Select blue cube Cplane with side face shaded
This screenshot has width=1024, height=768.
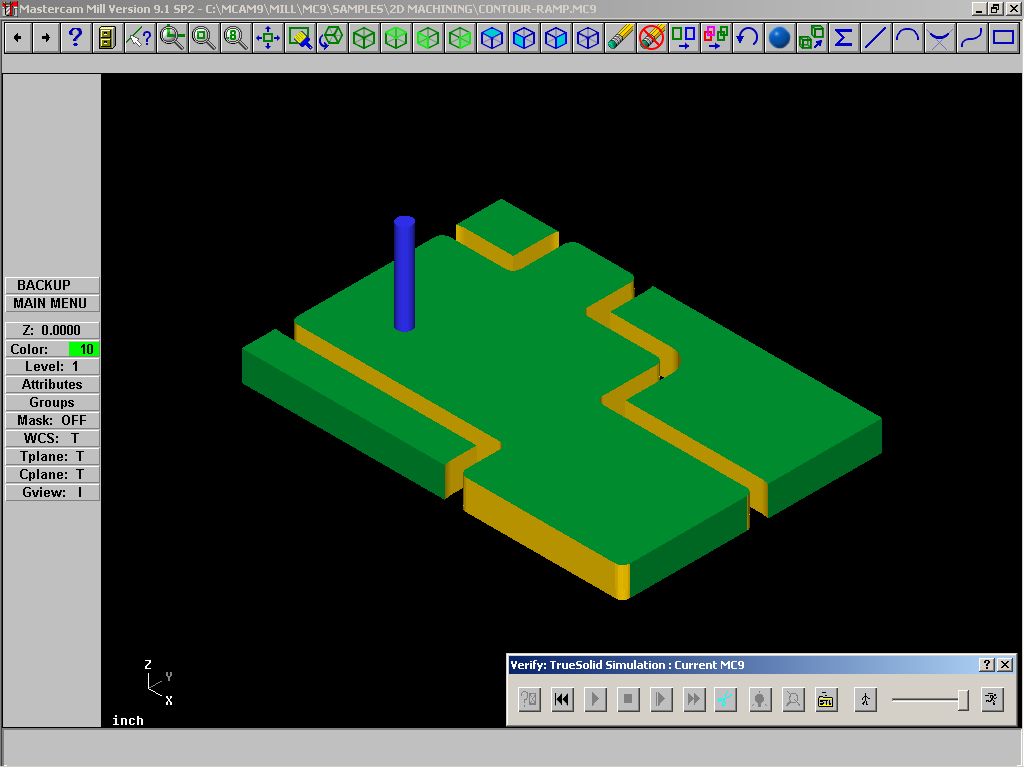click(x=555, y=38)
